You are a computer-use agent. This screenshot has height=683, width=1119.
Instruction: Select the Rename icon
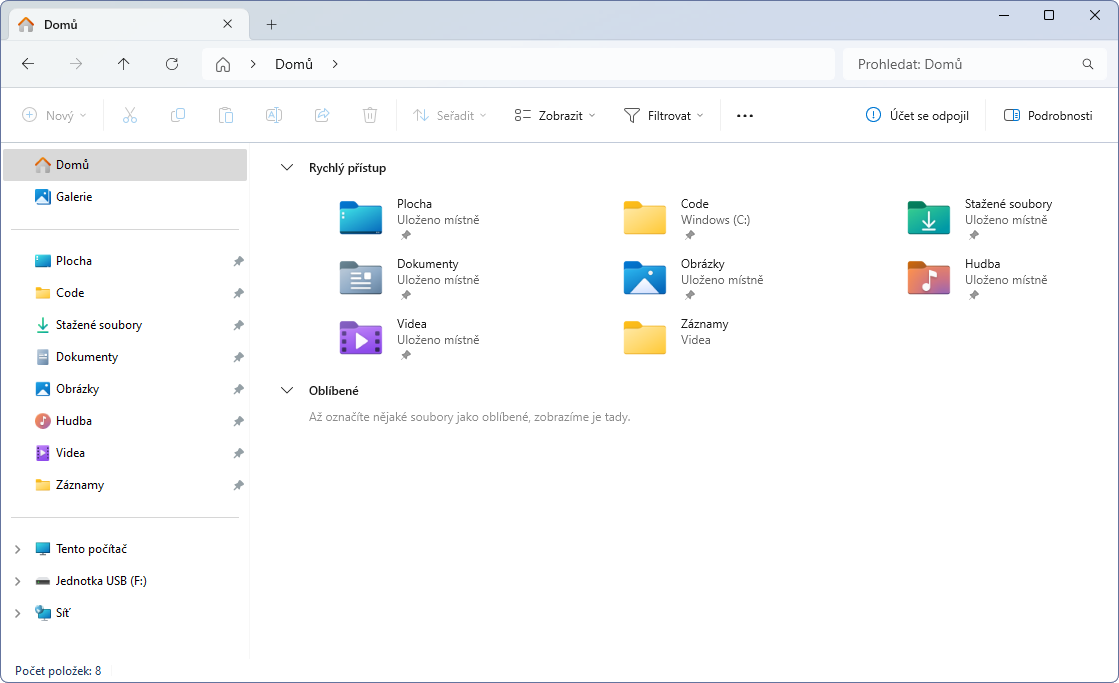[273, 115]
